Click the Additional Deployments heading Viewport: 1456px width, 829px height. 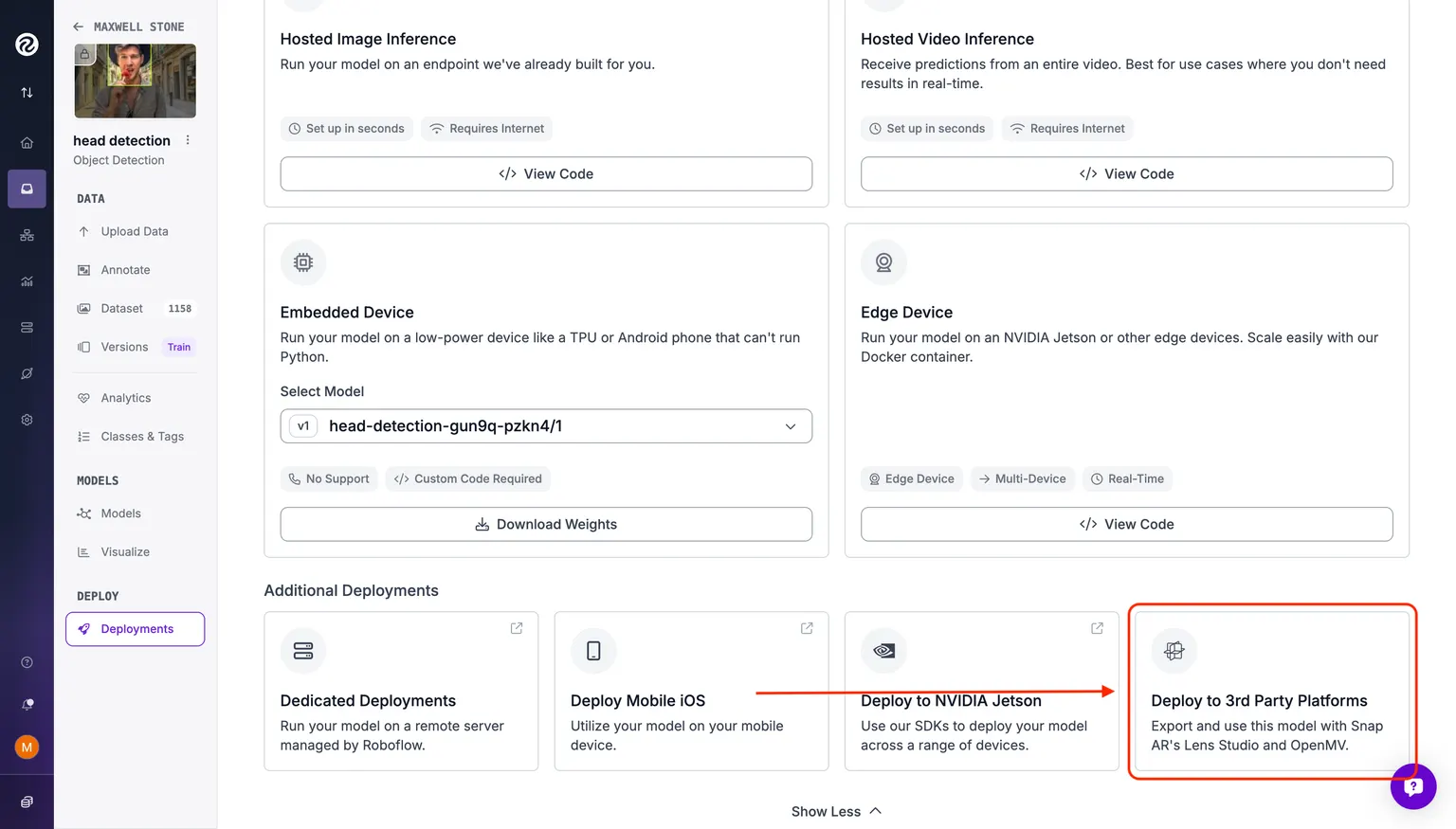click(x=351, y=591)
